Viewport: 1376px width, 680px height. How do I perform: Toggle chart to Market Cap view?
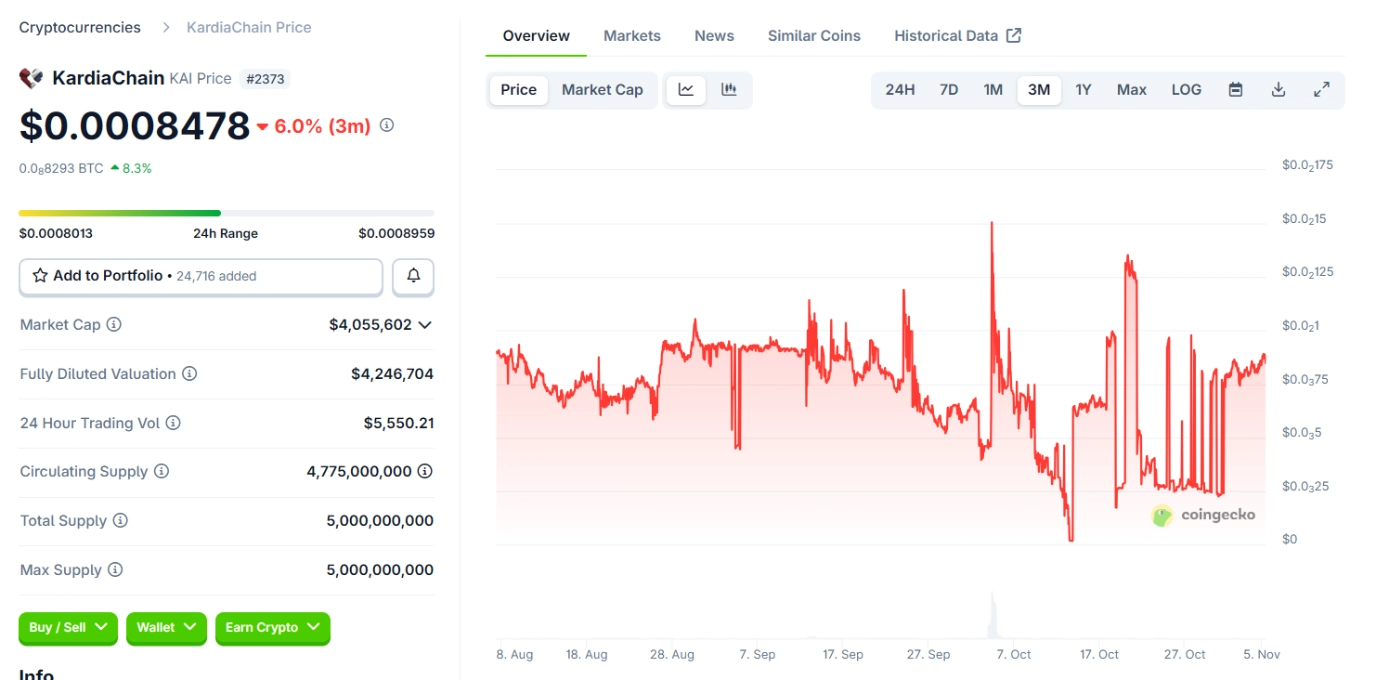click(x=602, y=90)
